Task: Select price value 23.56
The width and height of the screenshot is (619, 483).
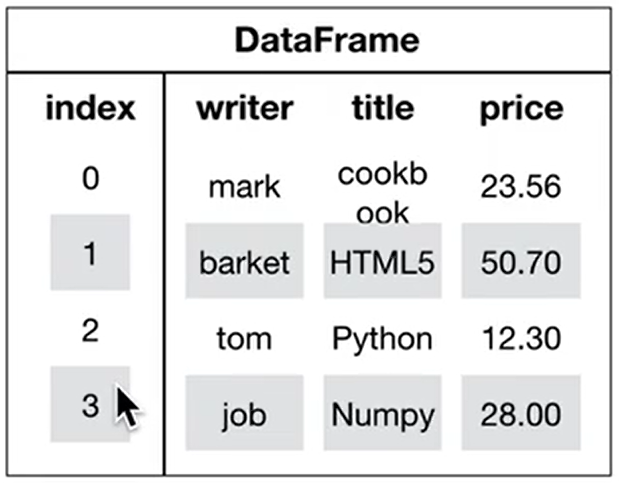Action: (x=521, y=186)
